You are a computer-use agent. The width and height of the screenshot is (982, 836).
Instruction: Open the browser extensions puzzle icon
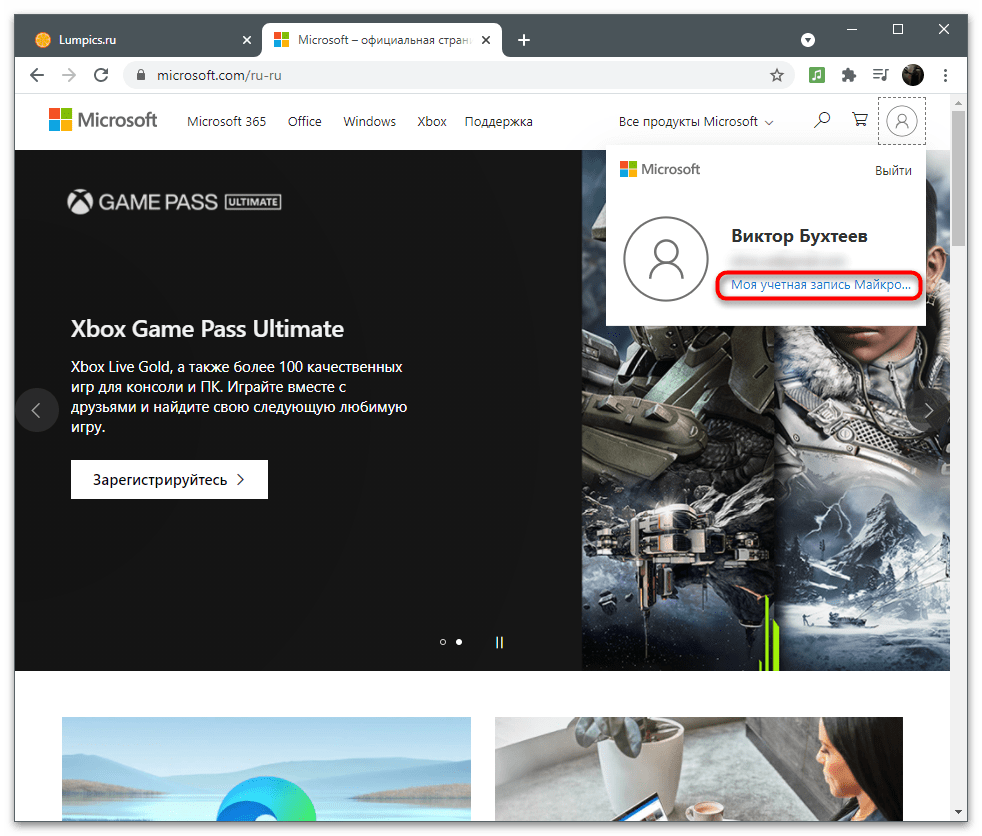click(849, 75)
